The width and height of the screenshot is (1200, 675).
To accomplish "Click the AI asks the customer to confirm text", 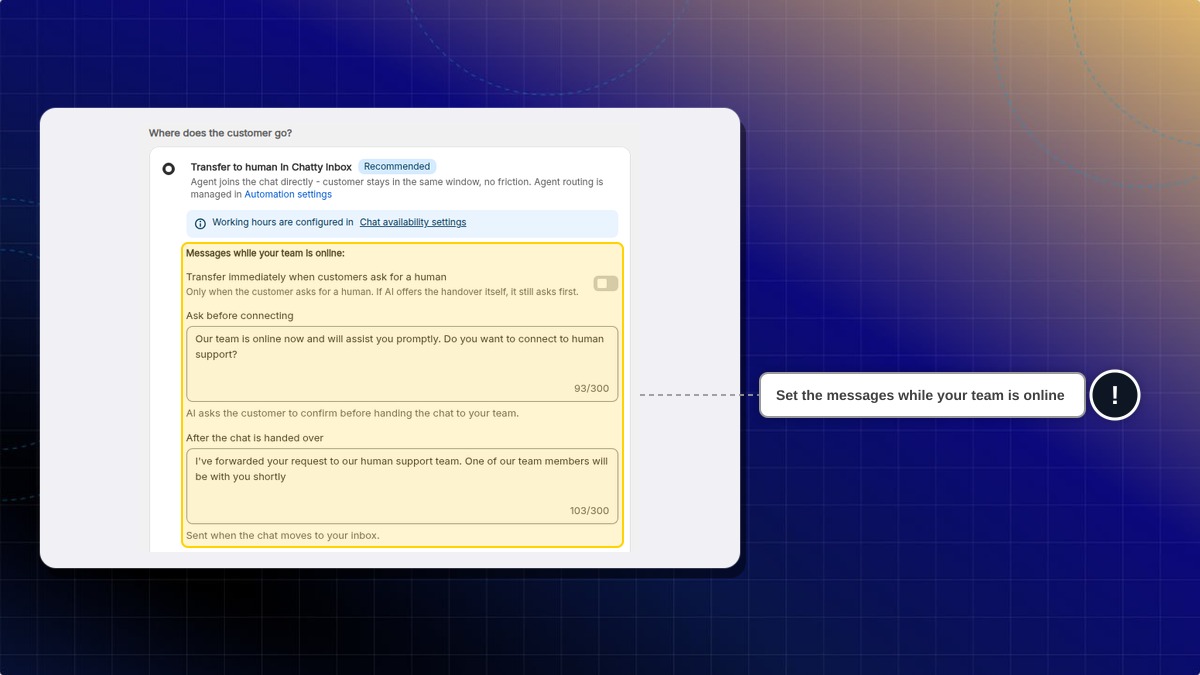I will click(352, 413).
